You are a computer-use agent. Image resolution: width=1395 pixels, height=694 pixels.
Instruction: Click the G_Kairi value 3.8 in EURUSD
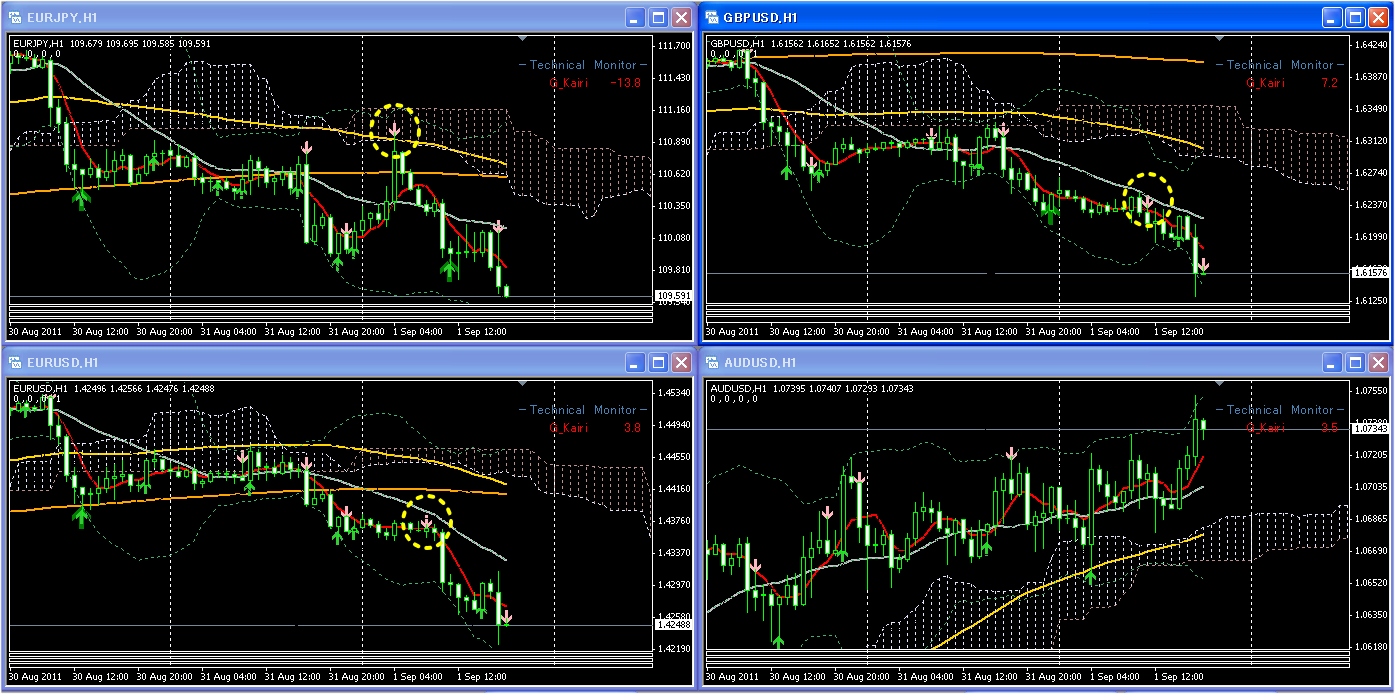coord(632,428)
